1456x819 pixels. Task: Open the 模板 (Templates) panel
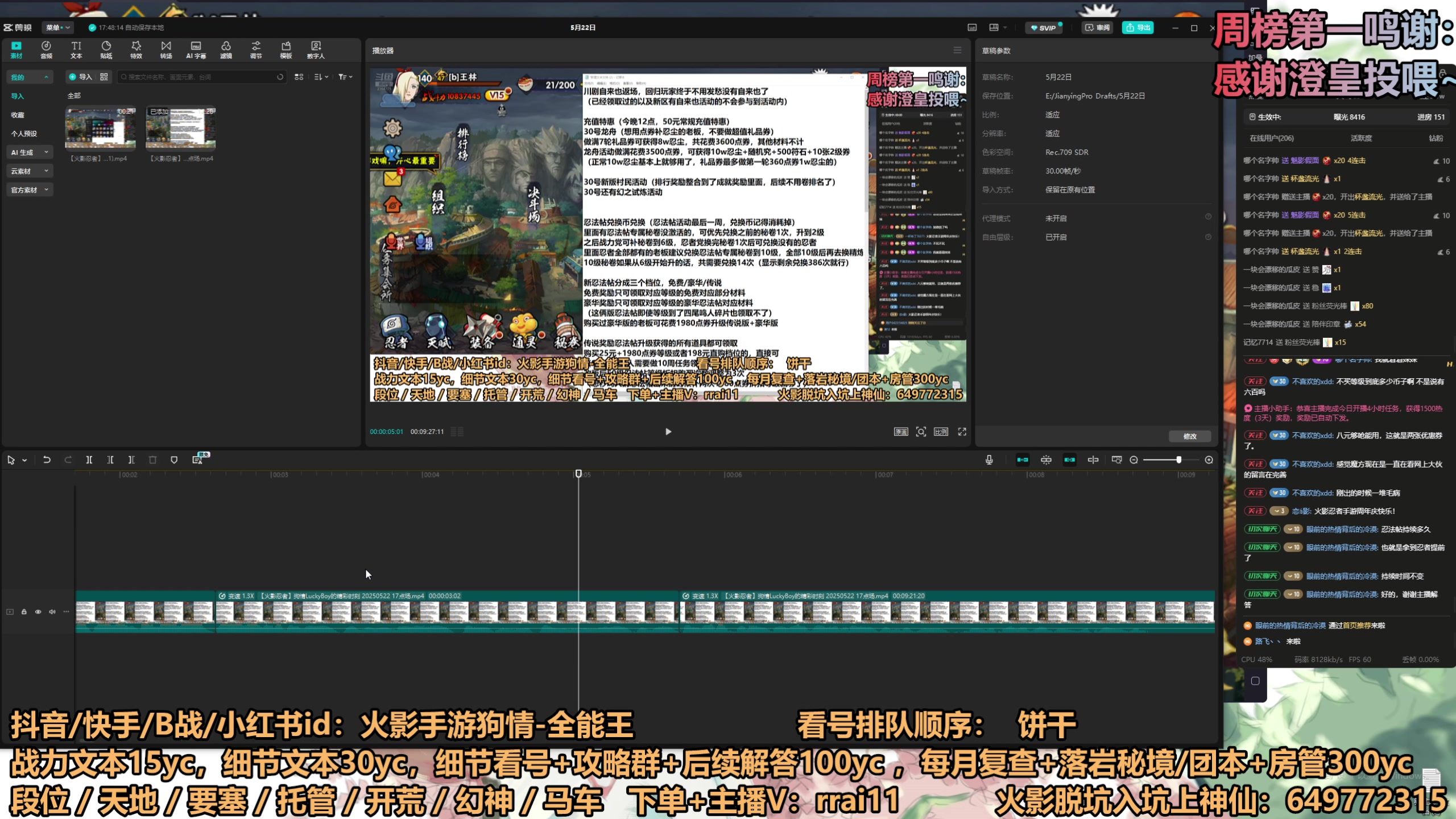point(286,50)
